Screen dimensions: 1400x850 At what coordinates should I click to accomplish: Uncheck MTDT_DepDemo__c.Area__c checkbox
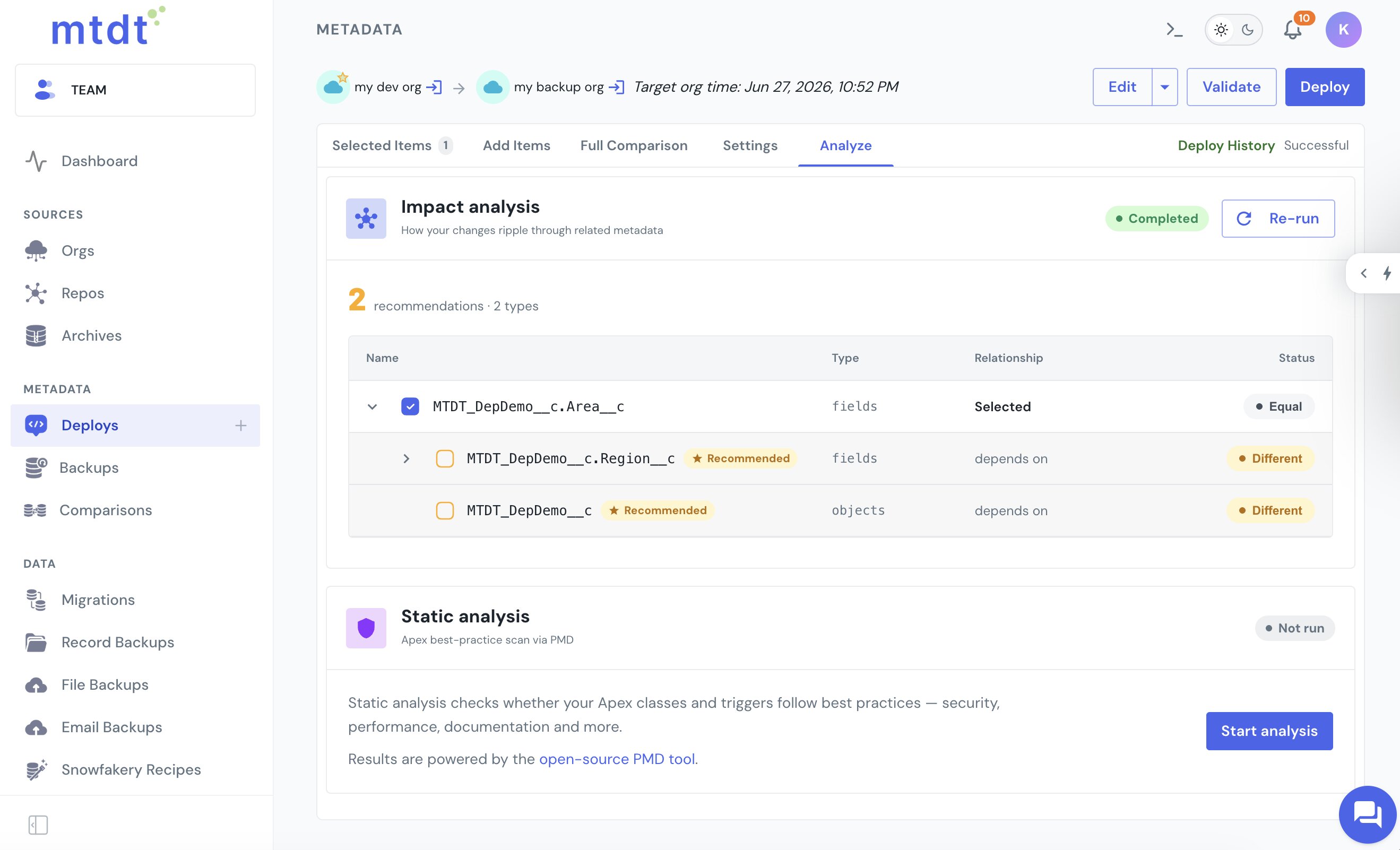coord(410,406)
